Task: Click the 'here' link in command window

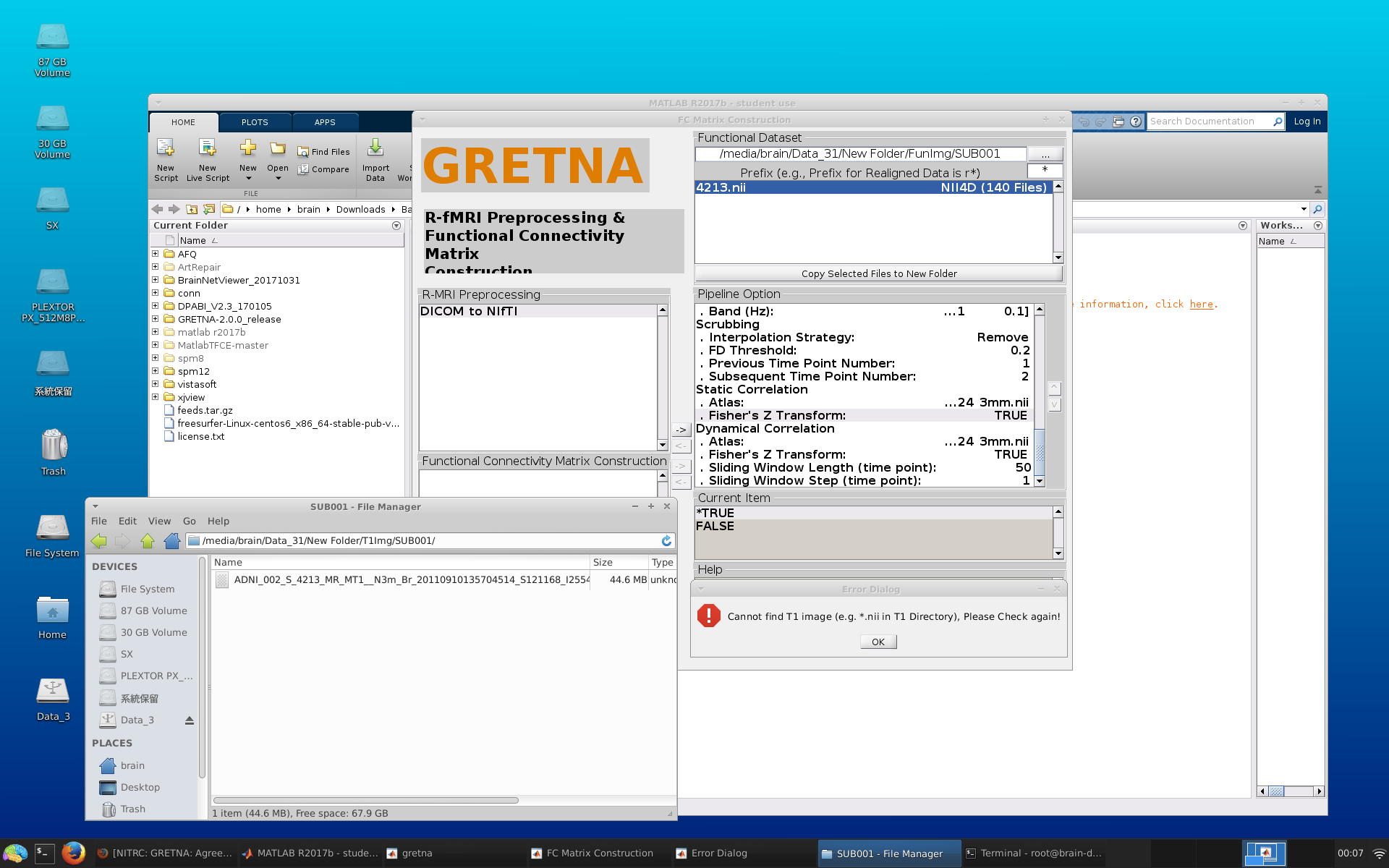Action: click(x=1201, y=304)
